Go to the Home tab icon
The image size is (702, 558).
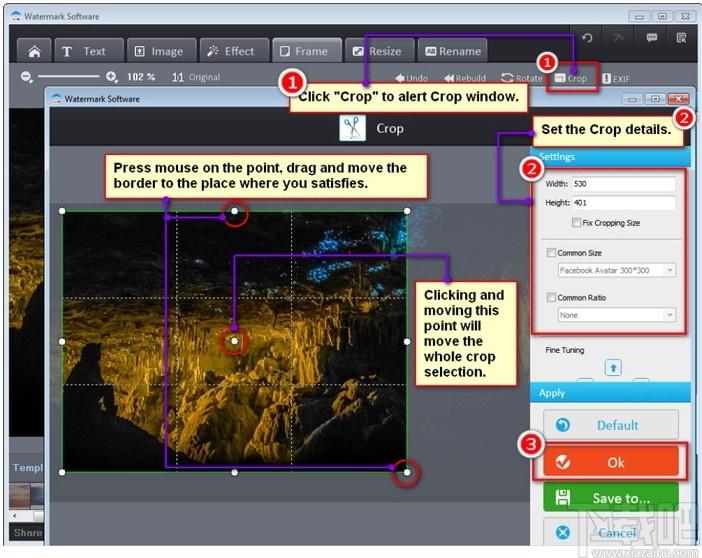[x=34, y=52]
